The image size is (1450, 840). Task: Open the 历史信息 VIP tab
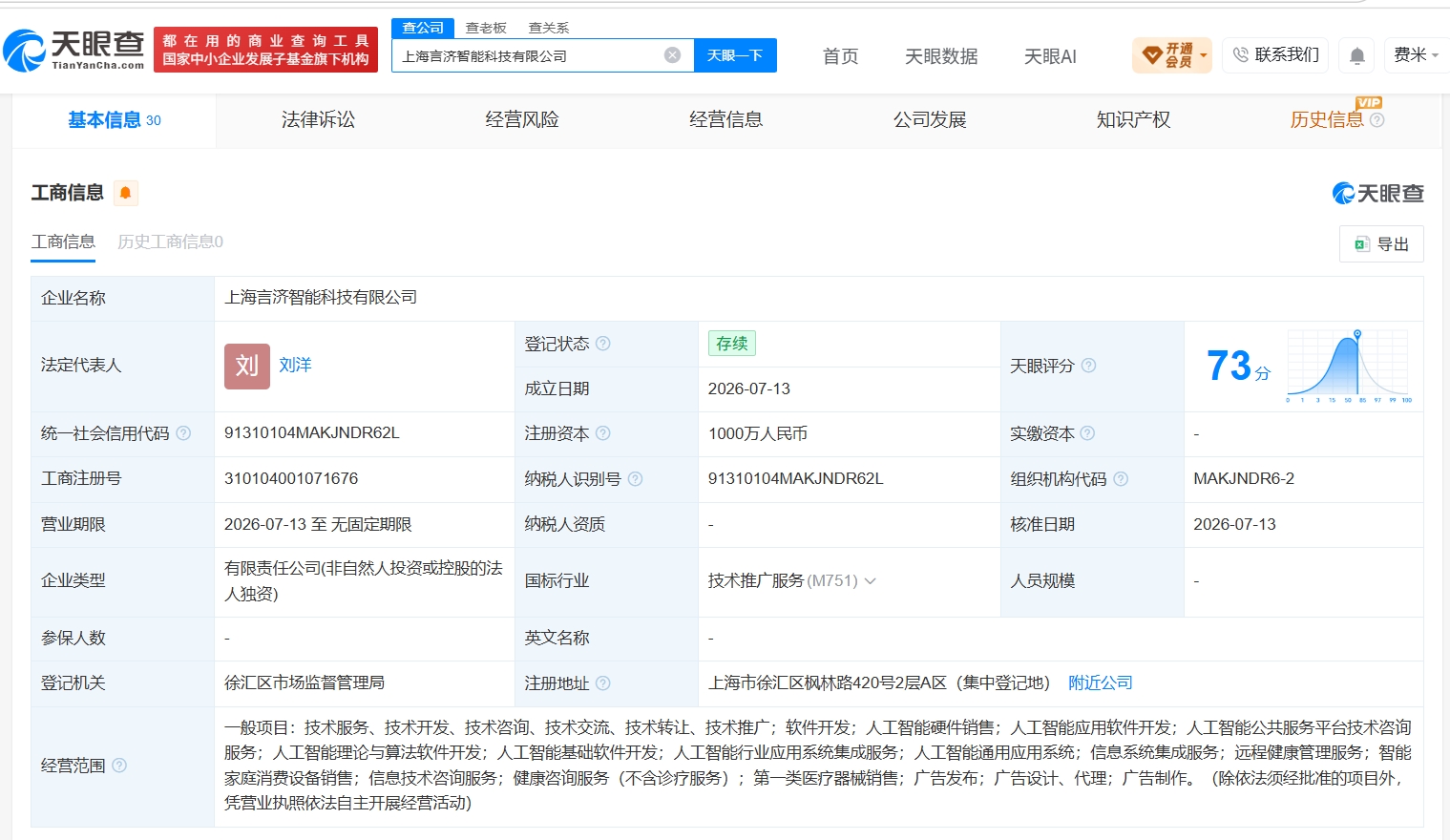[1327, 120]
